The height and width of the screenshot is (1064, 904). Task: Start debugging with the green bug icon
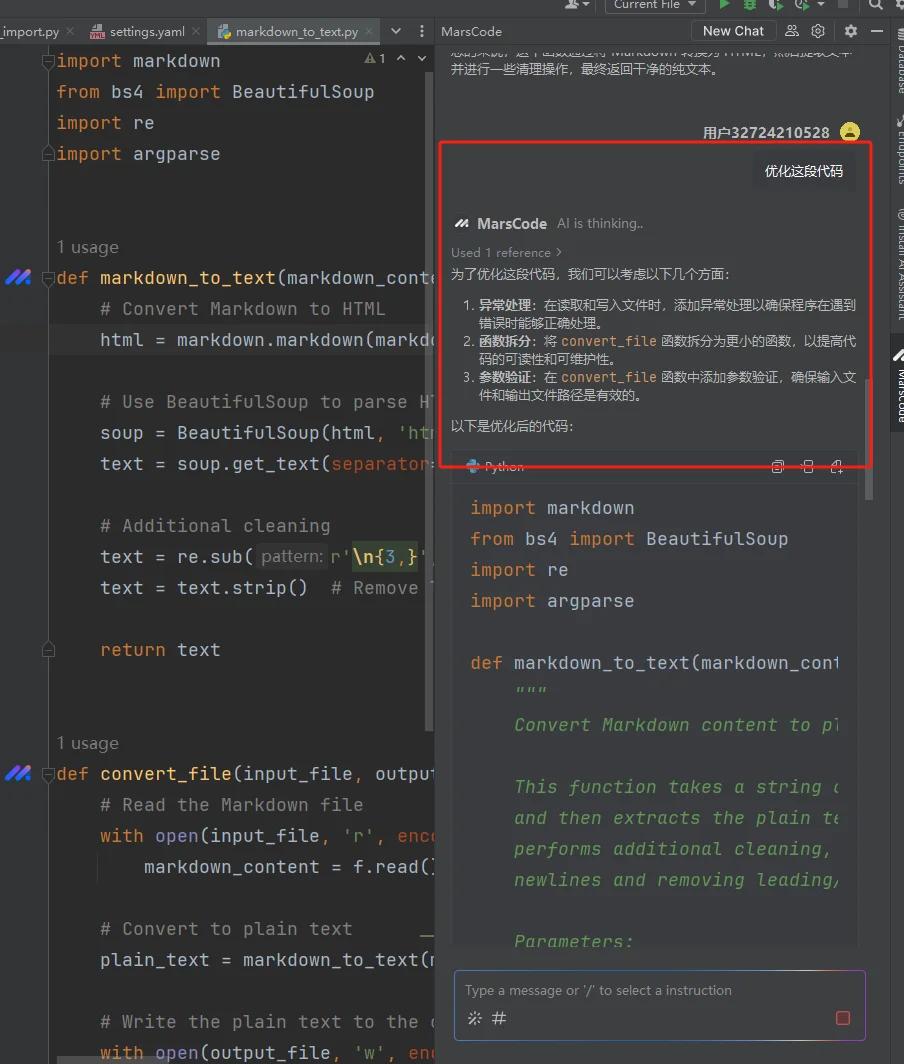point(750,4)
